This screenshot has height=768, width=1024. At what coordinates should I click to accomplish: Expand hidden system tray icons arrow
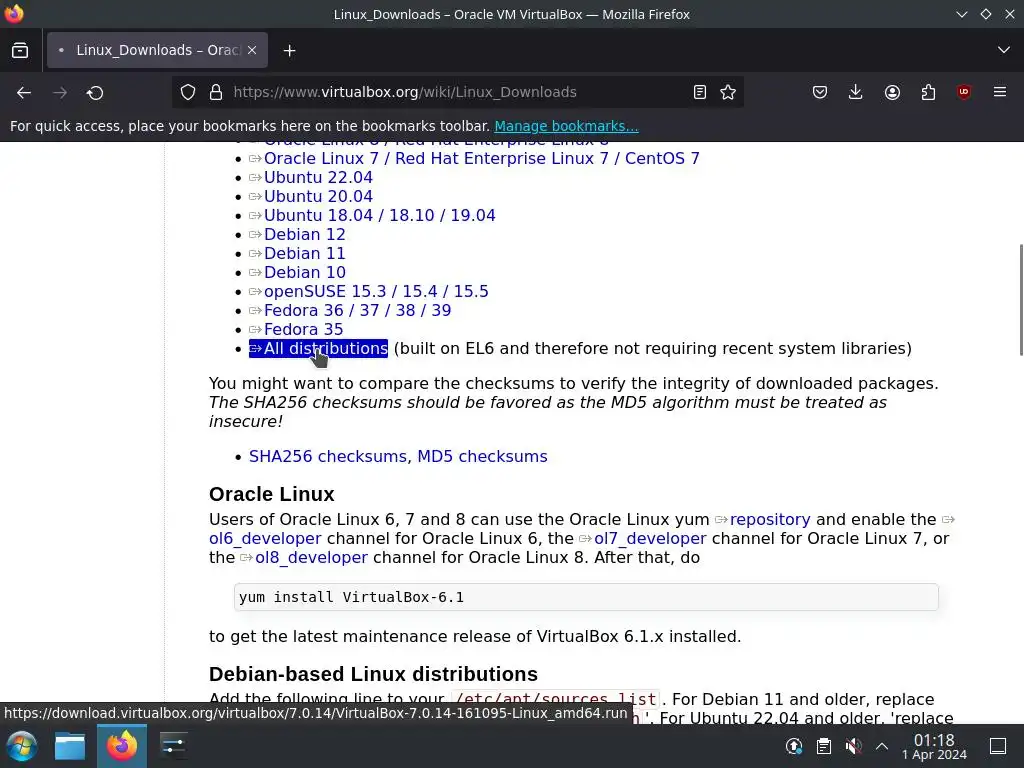882,746
